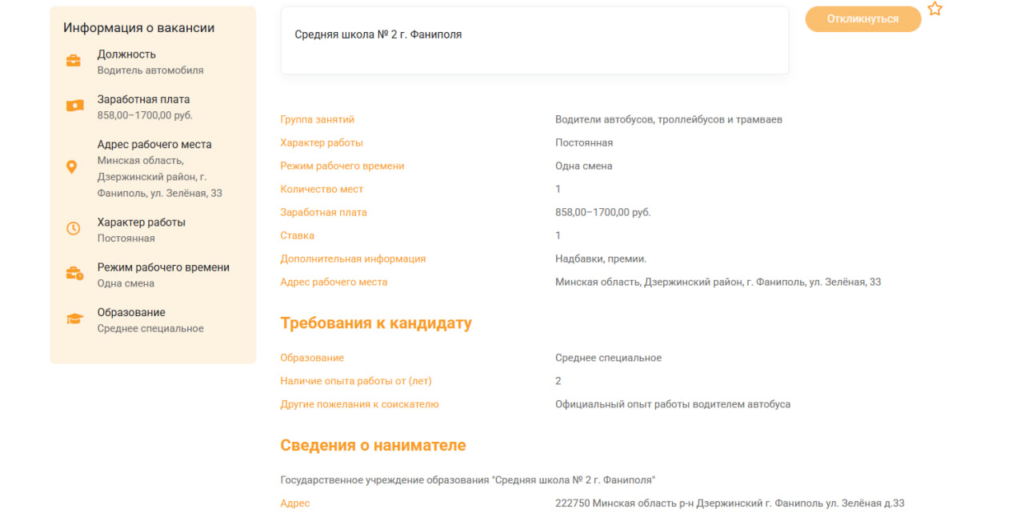Click the Дополнительная информация label
Image resolution: width=1024 pixels, height=521 pixels.
coord(352,259)
